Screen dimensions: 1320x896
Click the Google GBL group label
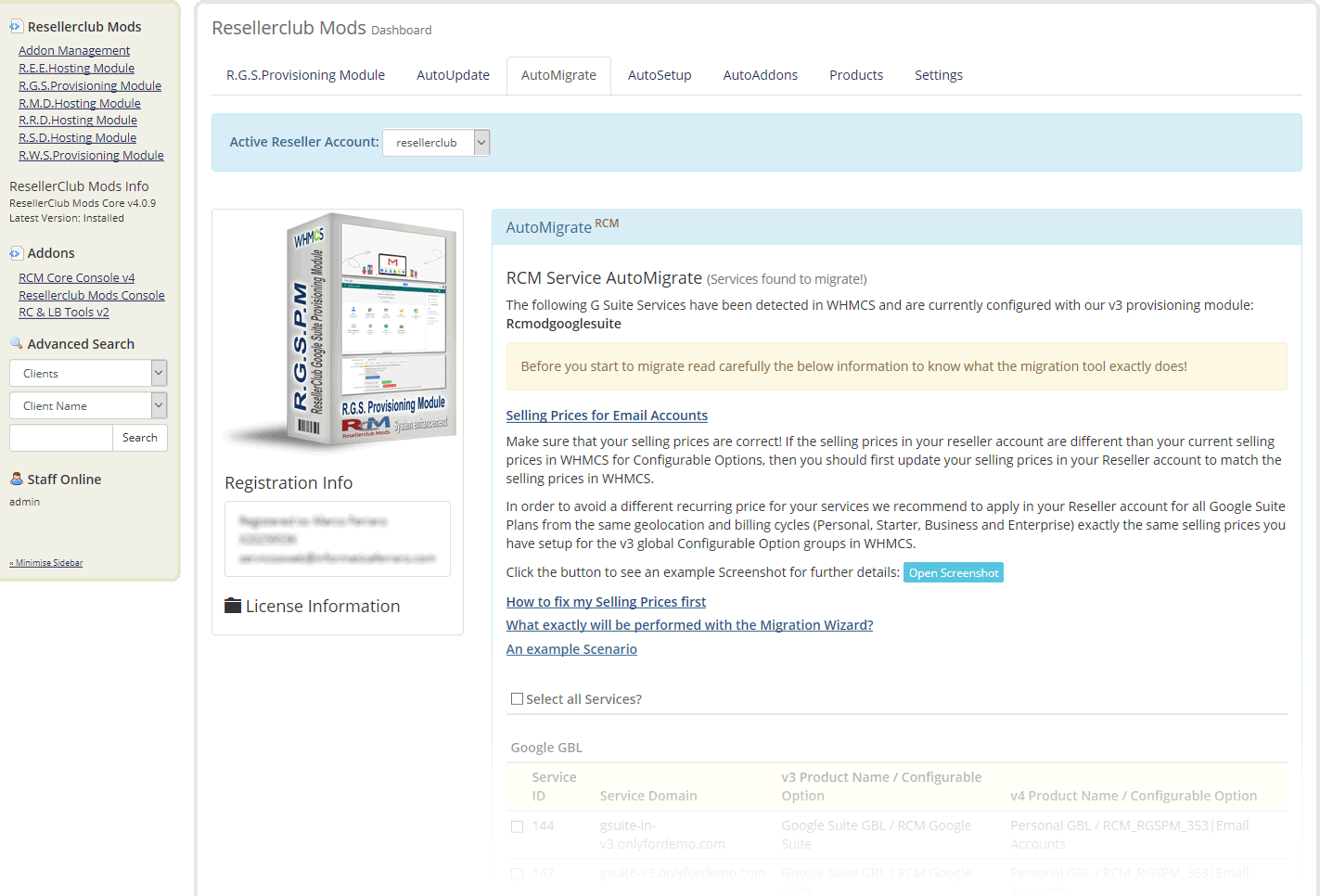(x=546, y=748)
